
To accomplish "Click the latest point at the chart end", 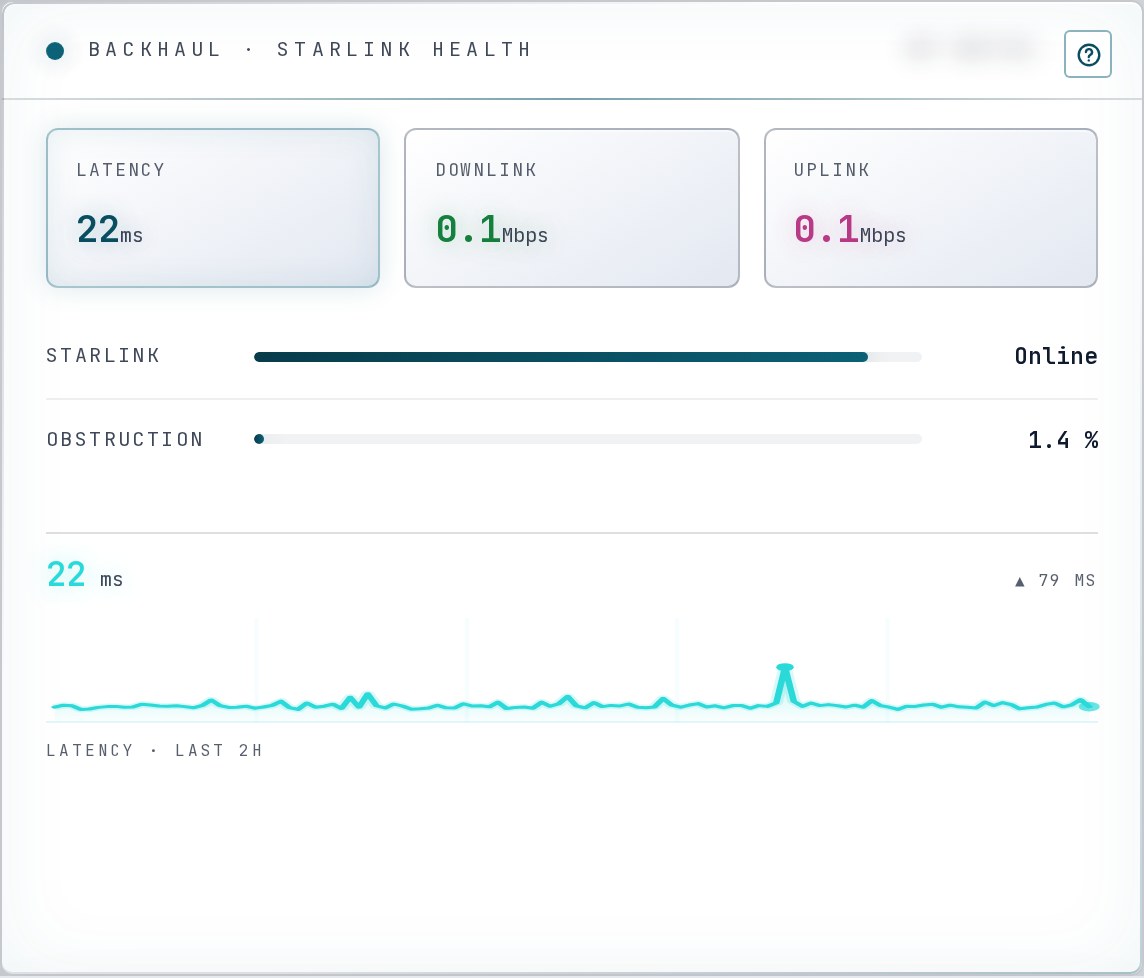I will 1089,706.
